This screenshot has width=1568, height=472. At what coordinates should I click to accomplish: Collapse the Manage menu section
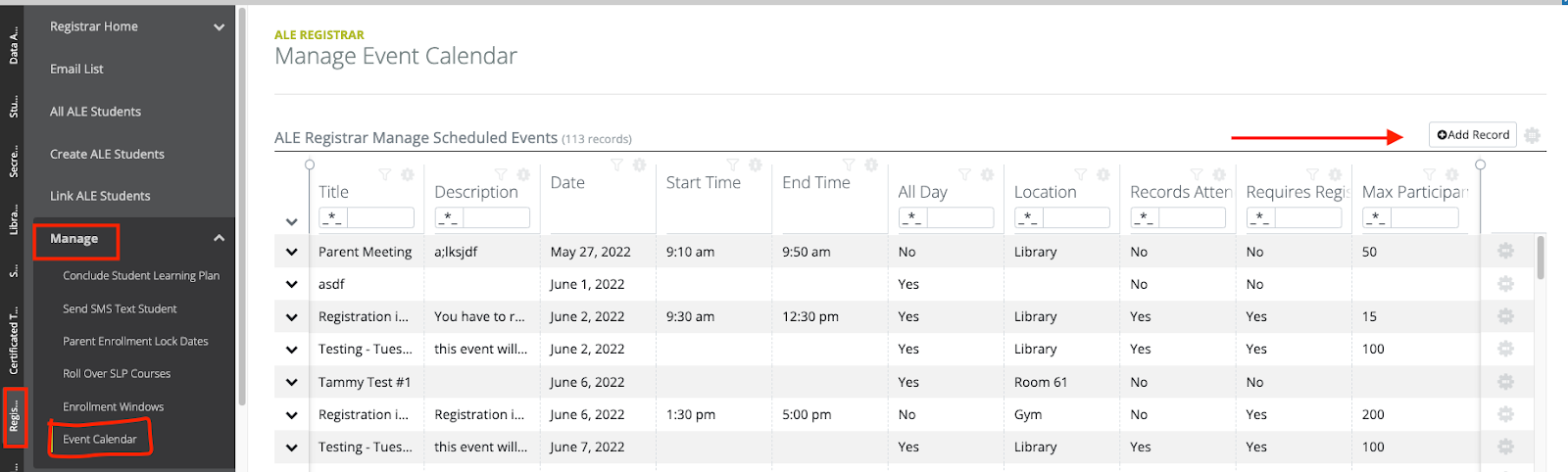coord(220,238)
